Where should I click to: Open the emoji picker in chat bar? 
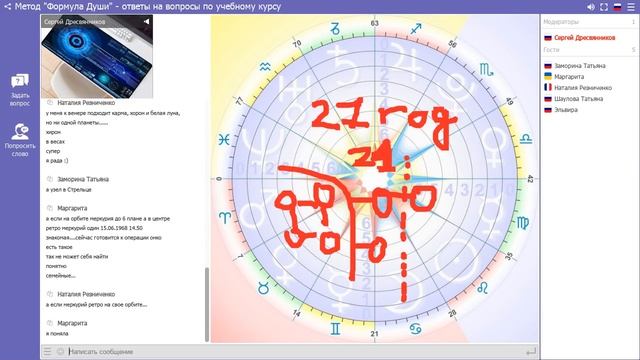click(60, 351)
